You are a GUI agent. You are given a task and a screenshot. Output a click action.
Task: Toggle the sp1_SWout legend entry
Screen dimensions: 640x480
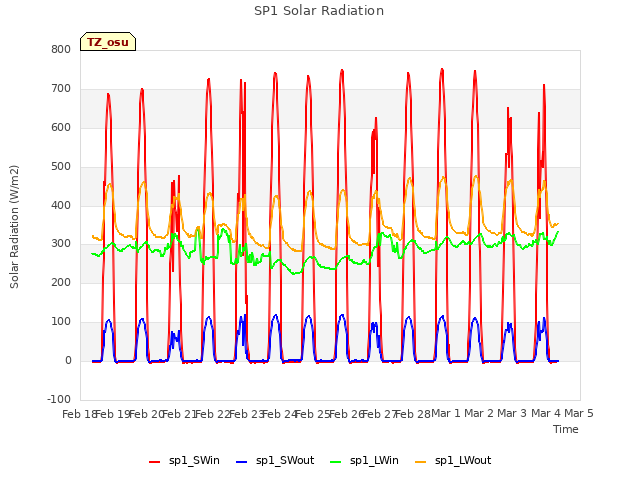point(275,461)
